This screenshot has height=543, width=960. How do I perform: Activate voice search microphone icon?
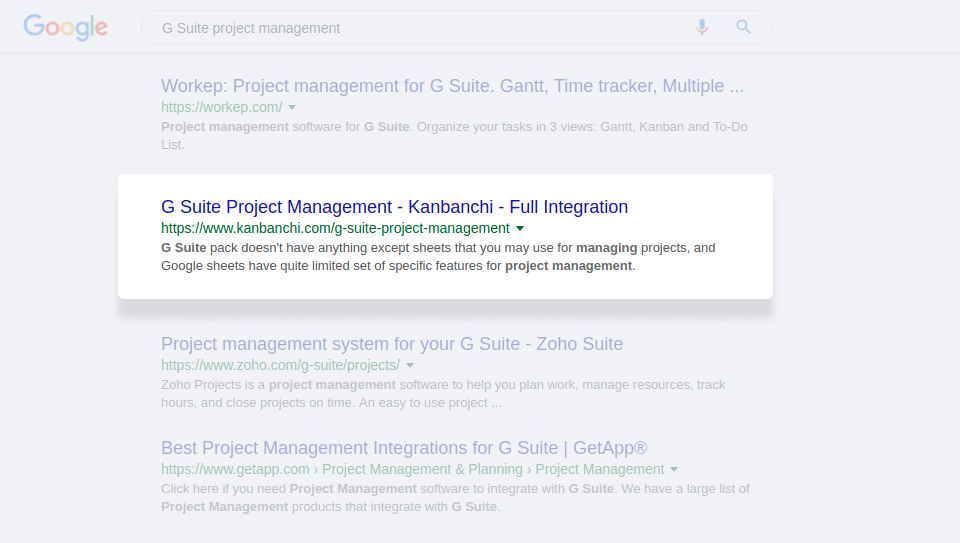click(x=702, y=27)
